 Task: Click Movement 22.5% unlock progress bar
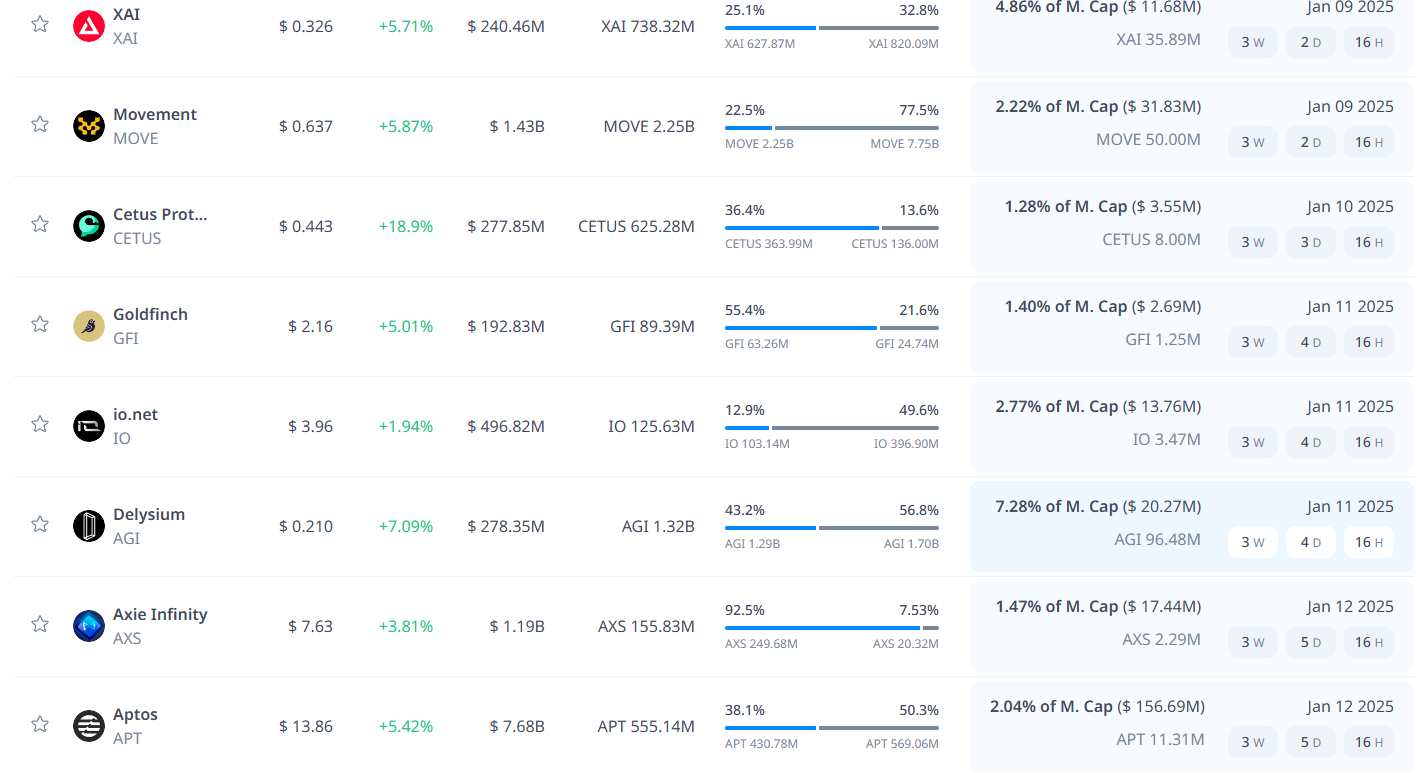(x=832, y=127)
